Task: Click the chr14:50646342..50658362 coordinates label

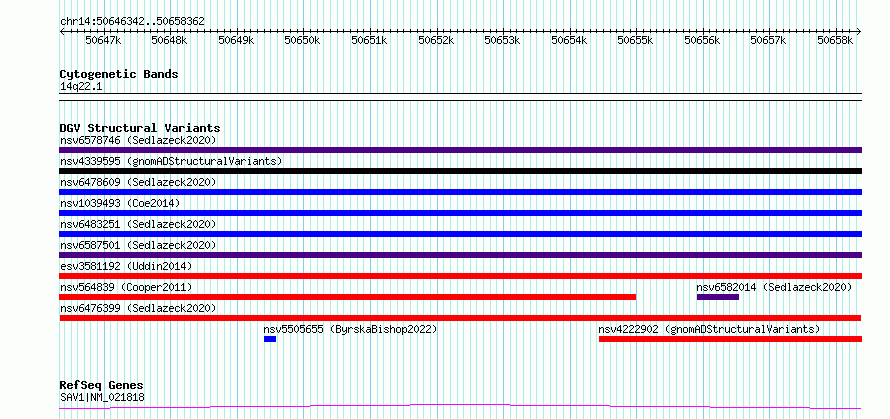Action: coord(132,22)
